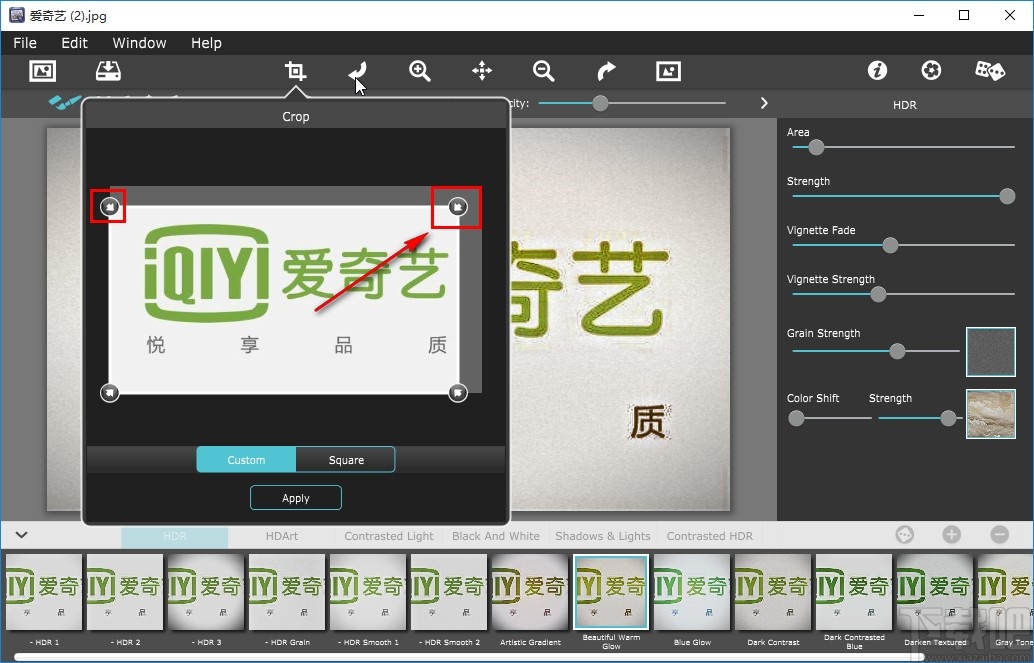Switch to the HDArt preset tab
1034x663 pixels.
tap(282, 536)
